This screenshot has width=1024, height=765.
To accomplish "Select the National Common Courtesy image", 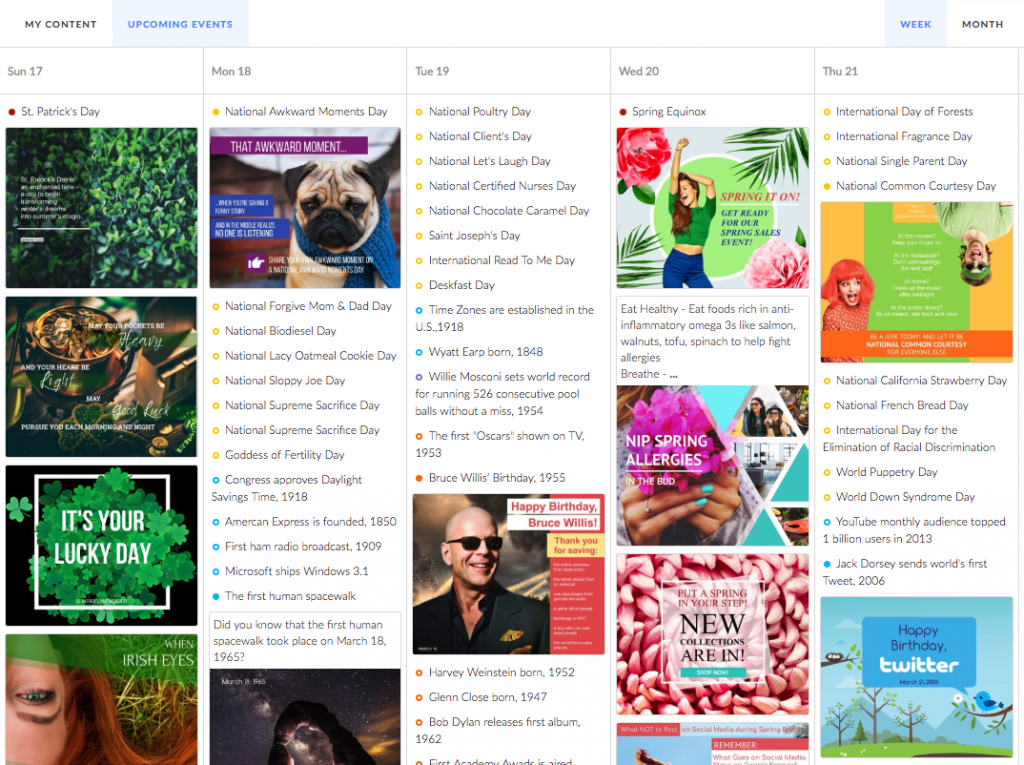I will click(916, 282).
